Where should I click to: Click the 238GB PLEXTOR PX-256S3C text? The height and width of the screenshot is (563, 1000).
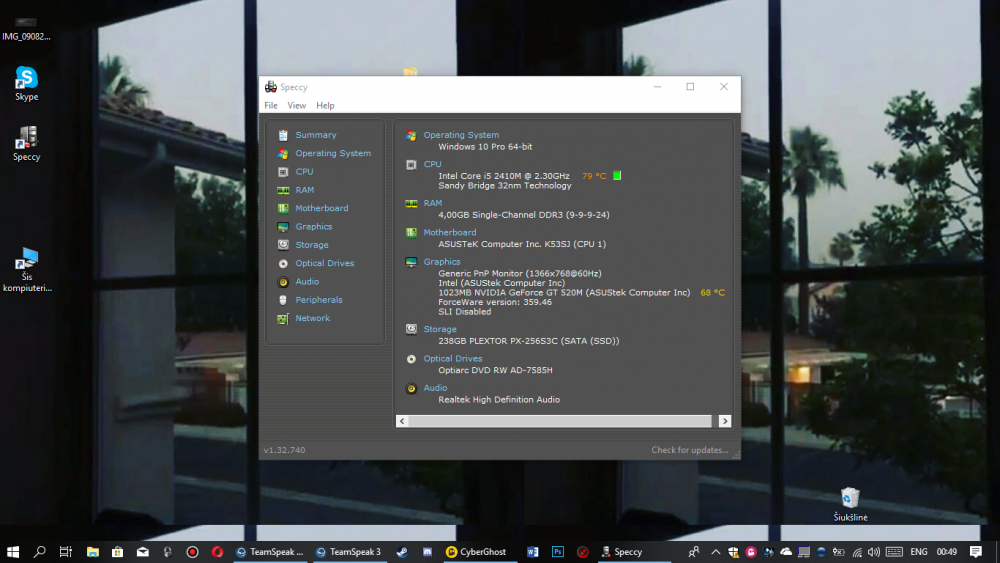point(529,341)
